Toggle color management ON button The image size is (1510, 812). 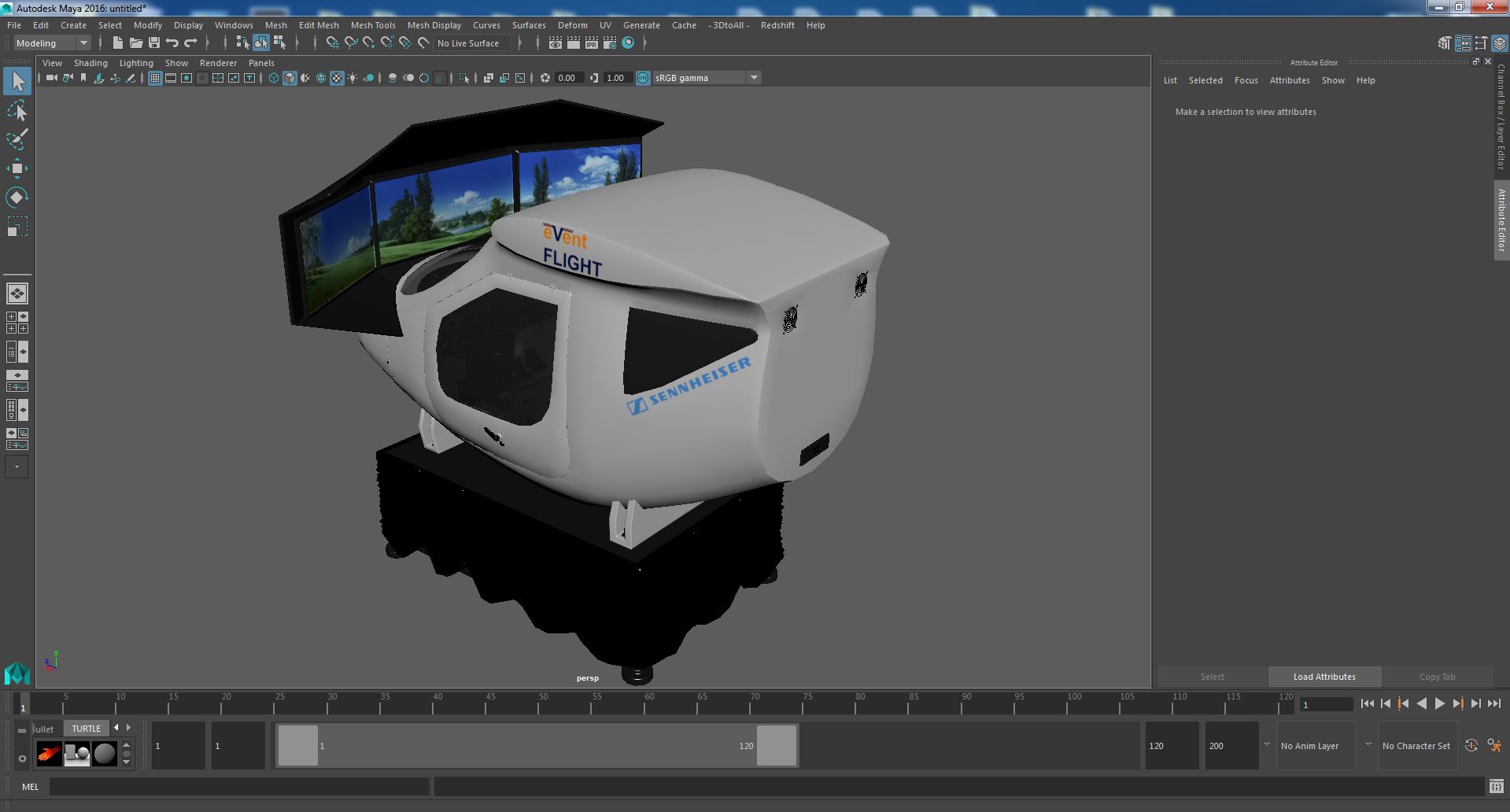click(x=643, y=78)
